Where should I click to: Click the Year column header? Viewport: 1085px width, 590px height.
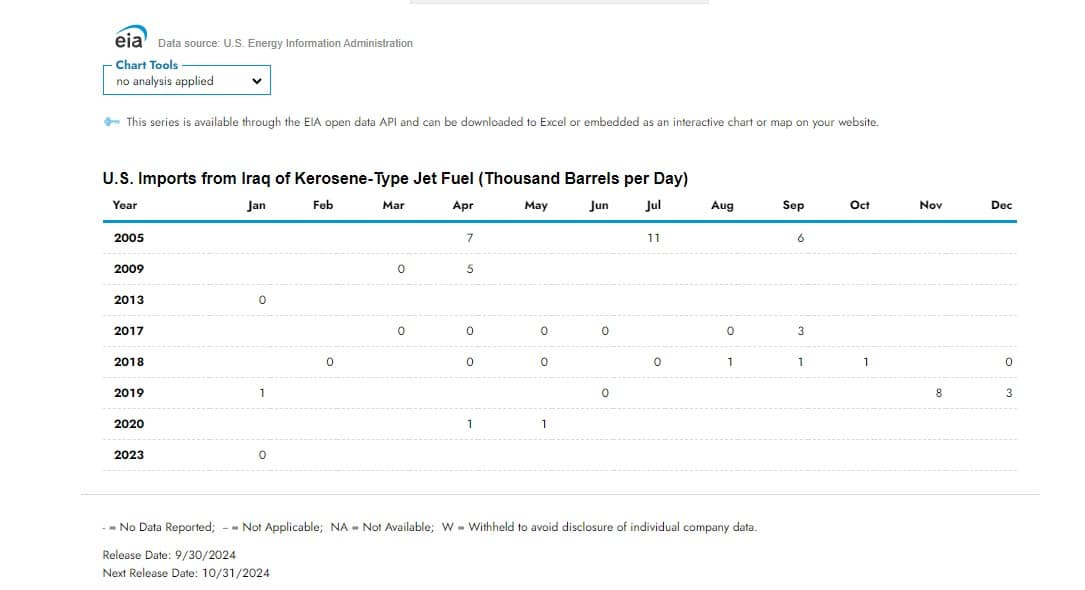[125, 205]
